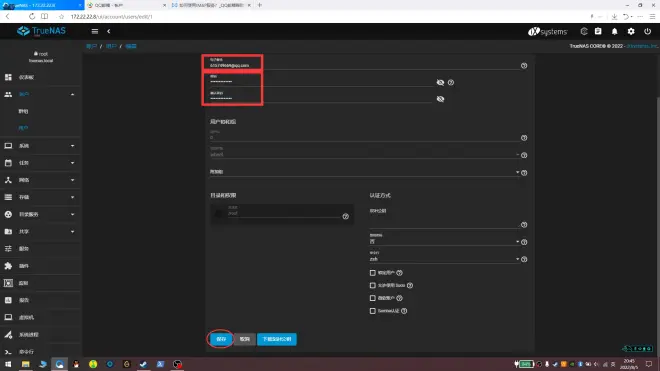660x371 pixels.
Task: Open help for the zsh shell dropdown
Action: [x=524, y=259]
